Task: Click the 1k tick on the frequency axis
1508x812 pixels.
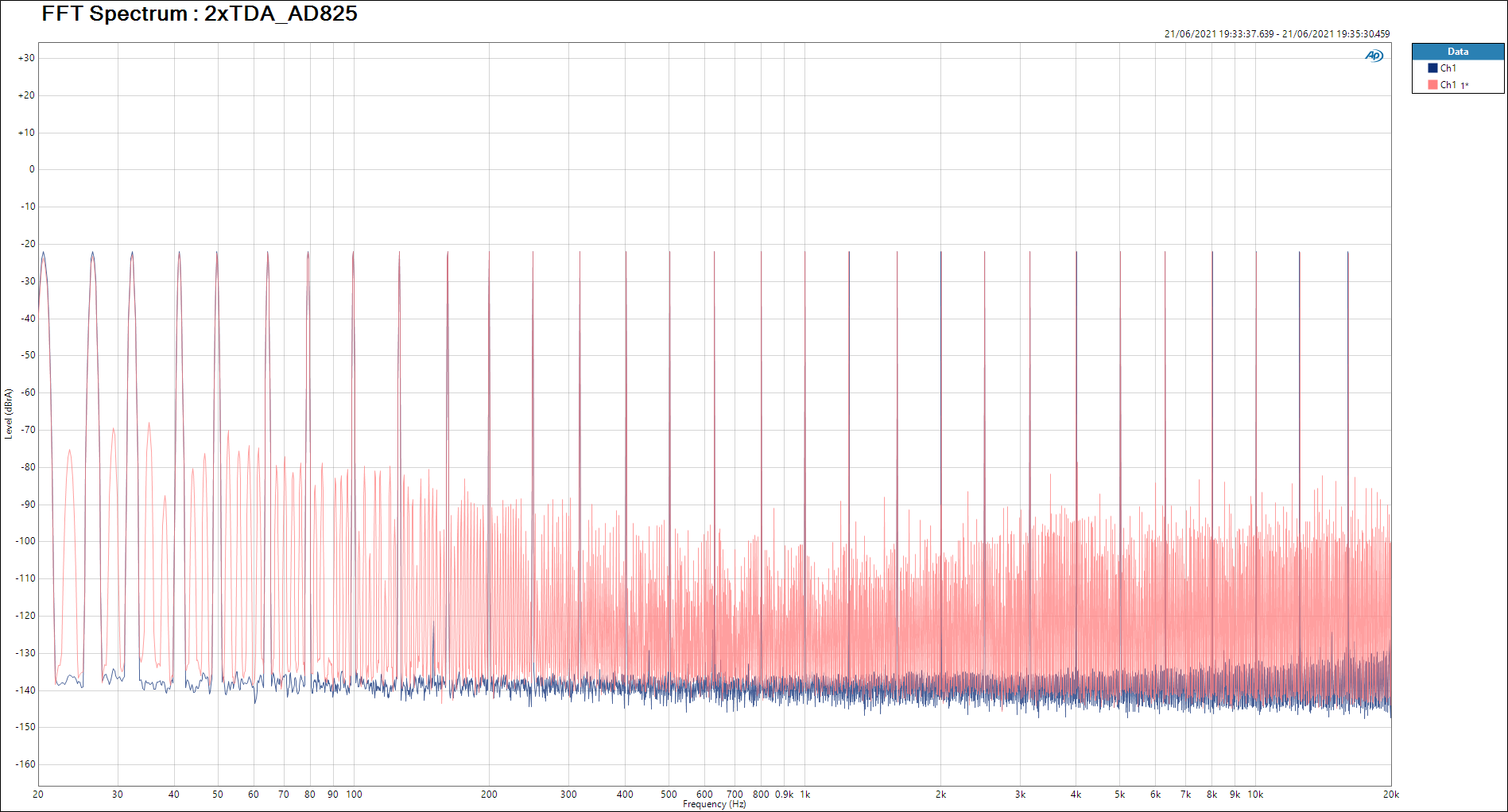Action: 804,795
